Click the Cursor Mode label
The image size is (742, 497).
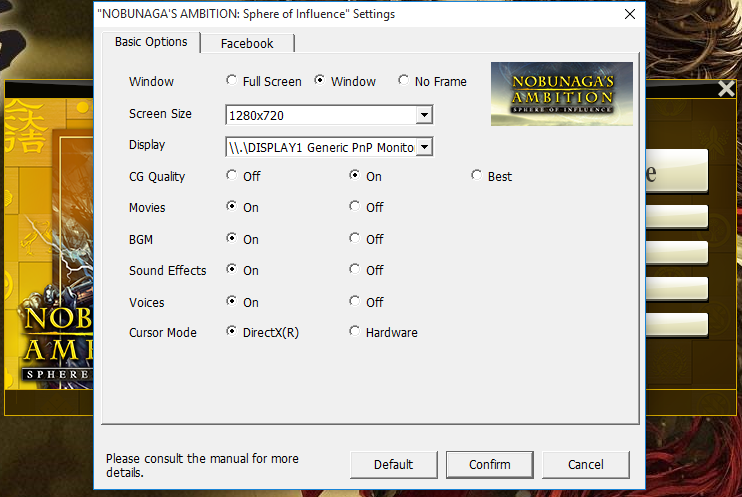163,333
